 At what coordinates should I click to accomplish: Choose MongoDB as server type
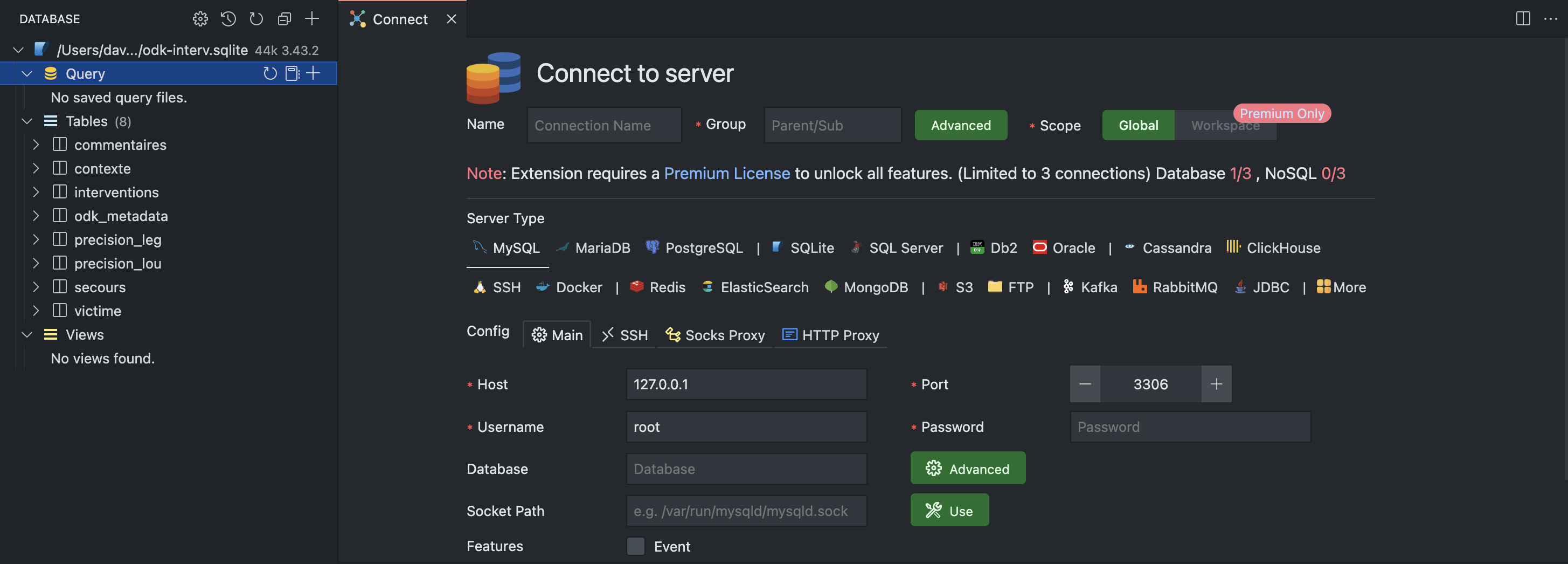coord(866,287)
